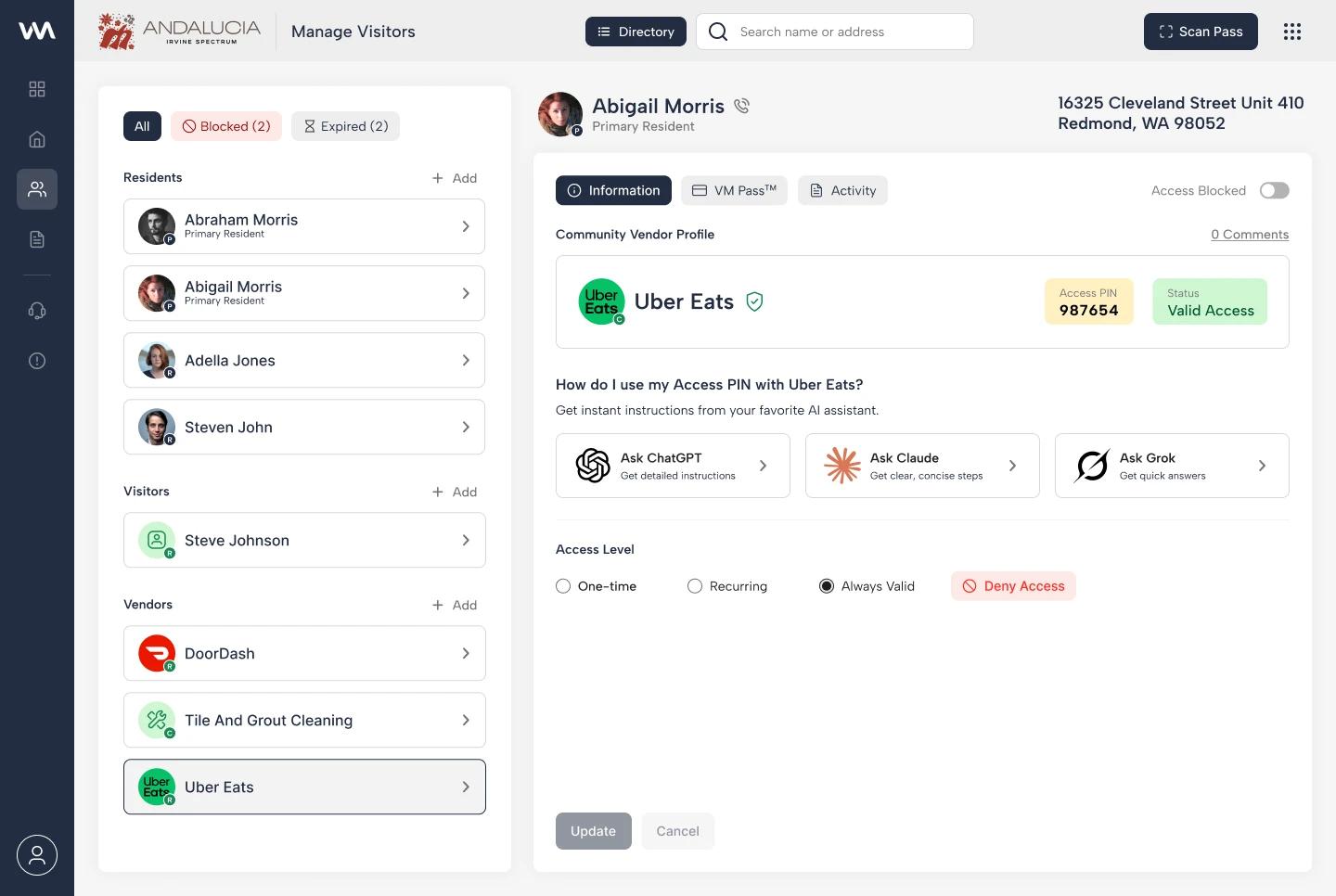Open DoorDash vendor row
Image resolution: width=1336 pixels, height=896 pixels.
point(304,653)
